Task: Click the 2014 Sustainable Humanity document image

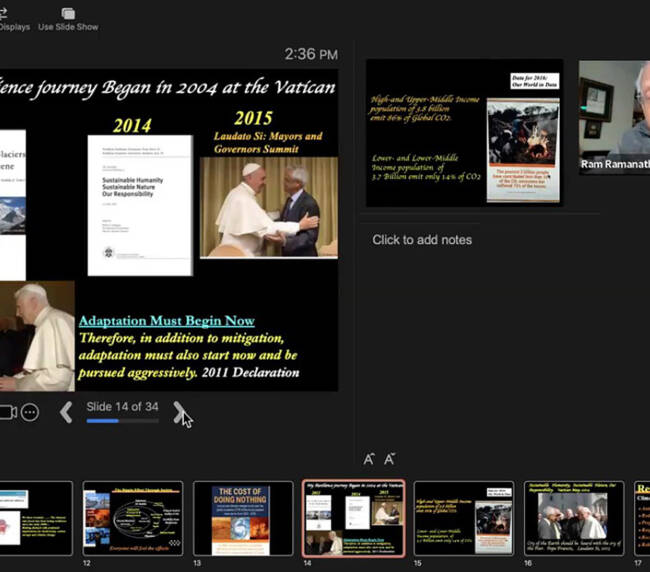Action: [140, 205]
